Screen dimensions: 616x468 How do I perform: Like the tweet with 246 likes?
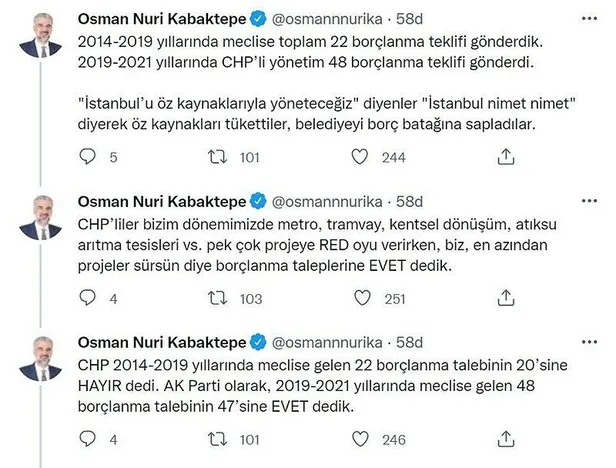pos(359,438)
